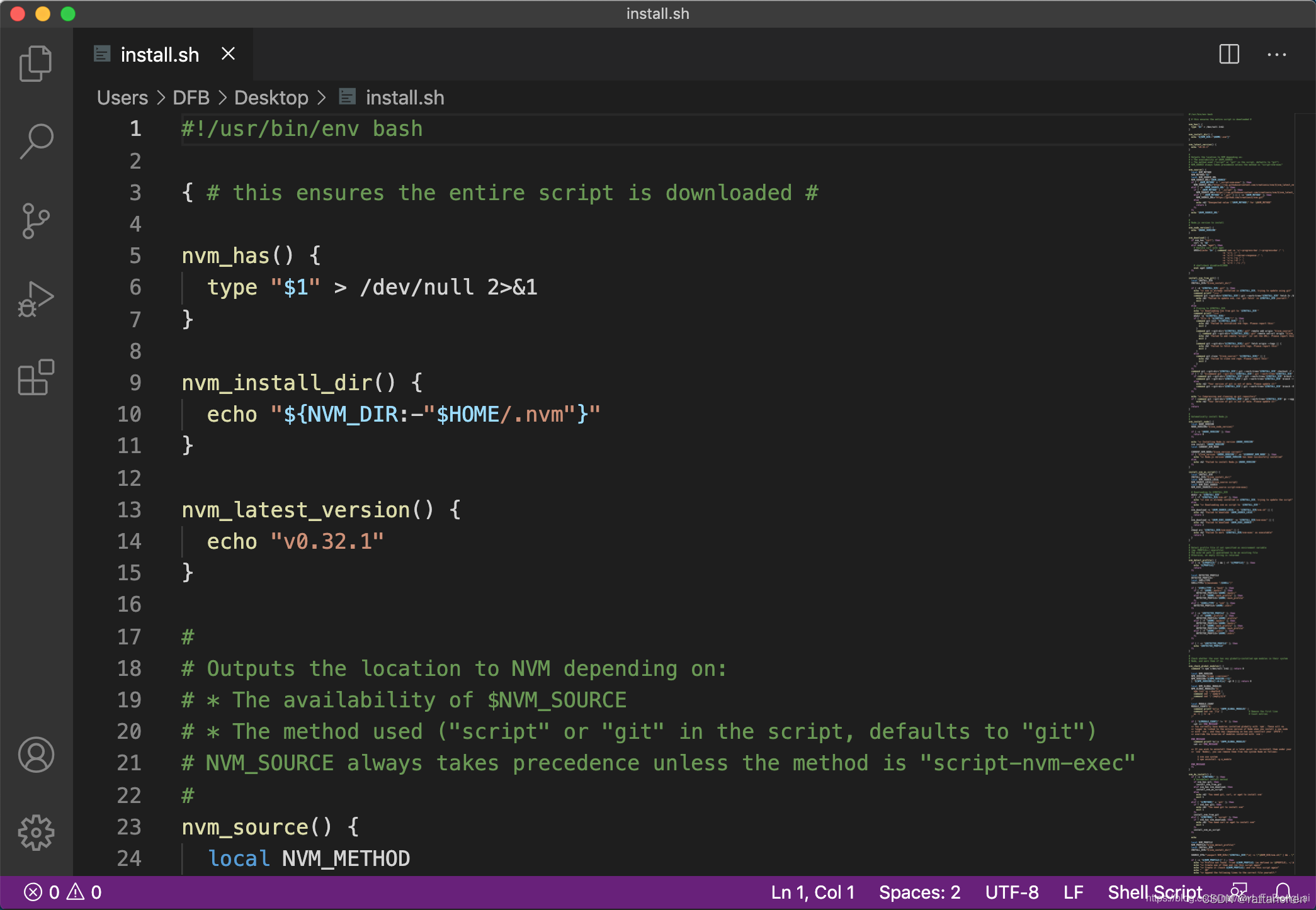1316x910 pixels.
Task: Click the Ln 1, Col 1 position indicator
Action: [x=813, y=892]
